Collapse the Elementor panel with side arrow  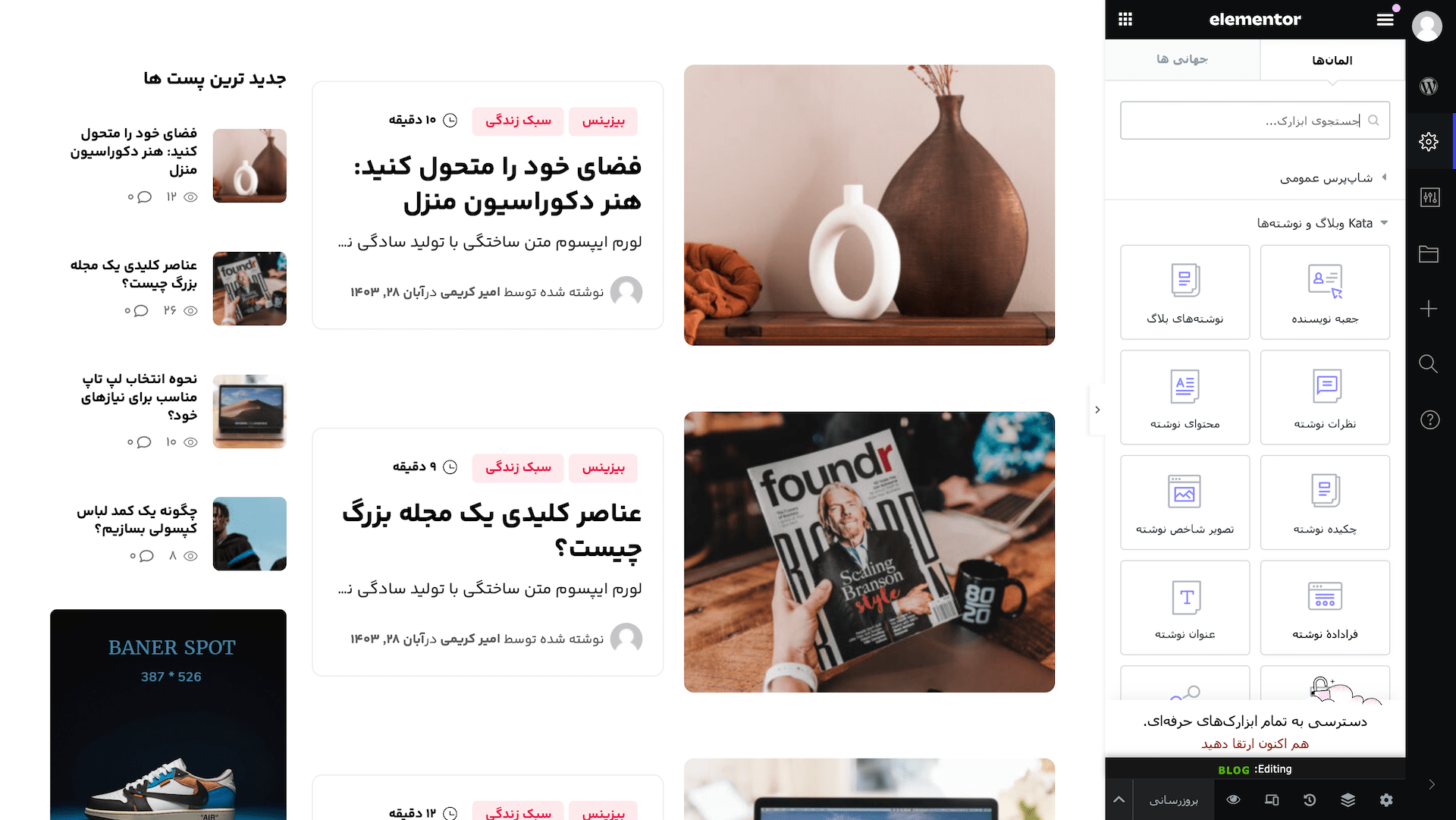(x=1097, y=410)
